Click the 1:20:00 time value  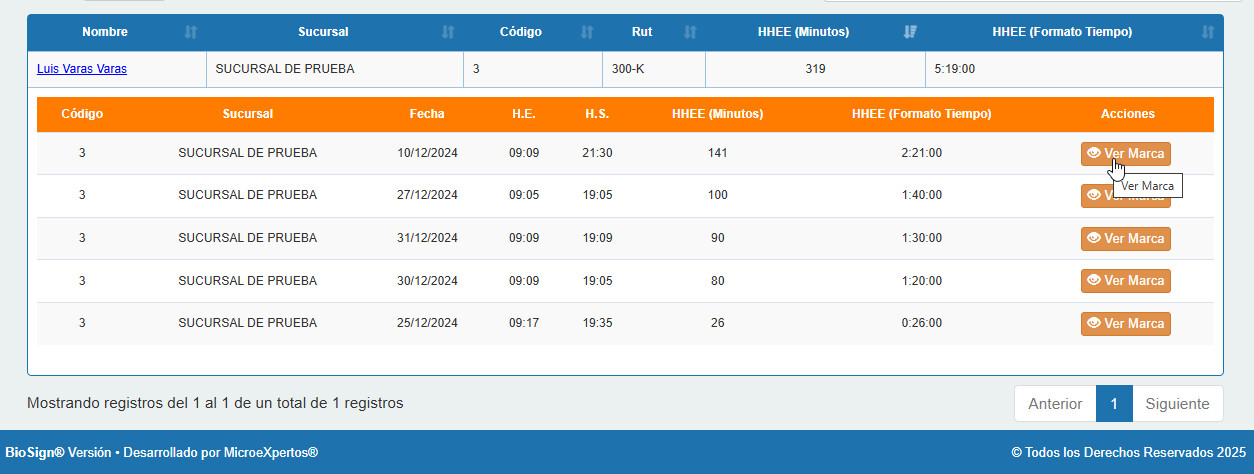[x=921, y=280]
